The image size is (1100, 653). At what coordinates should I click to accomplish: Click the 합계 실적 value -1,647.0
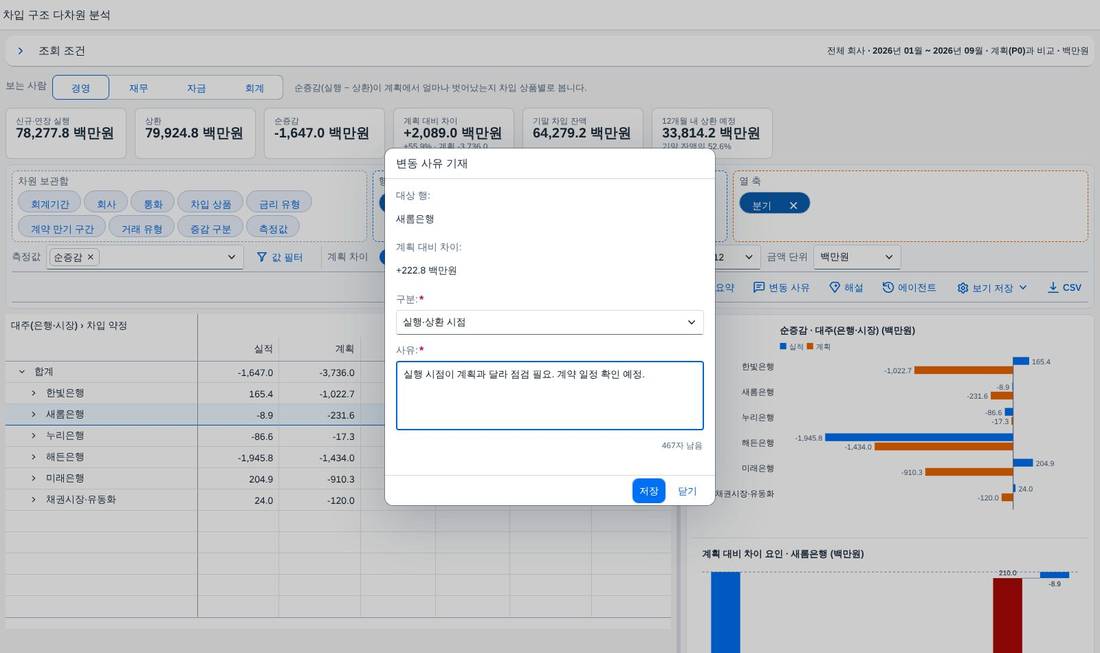tap(255, 372)
